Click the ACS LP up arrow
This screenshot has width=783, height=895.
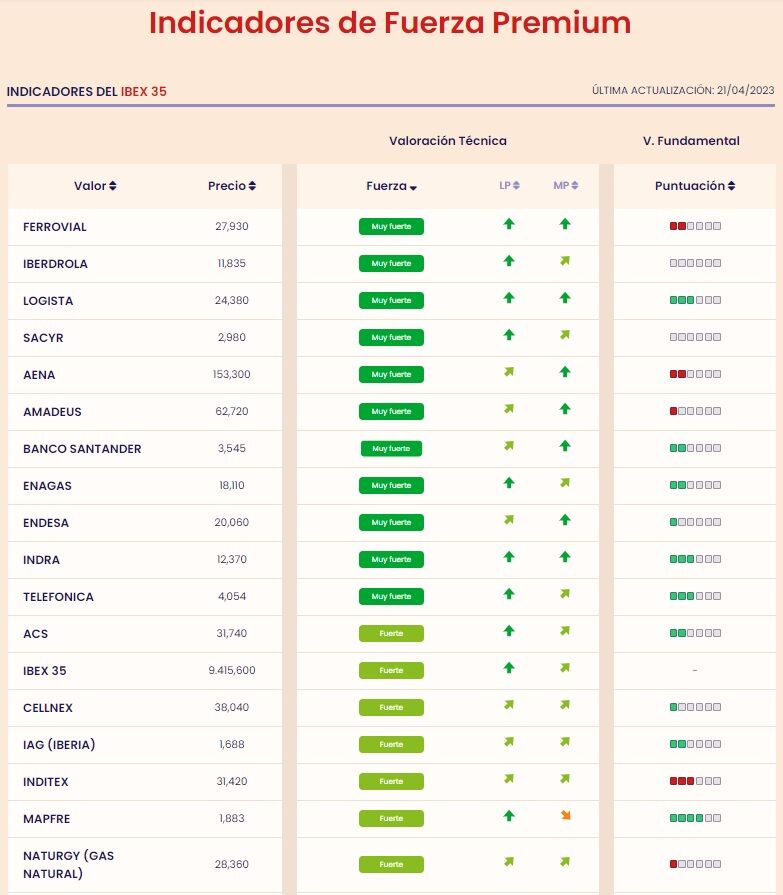pyautogui.click(x=509, y=631)
